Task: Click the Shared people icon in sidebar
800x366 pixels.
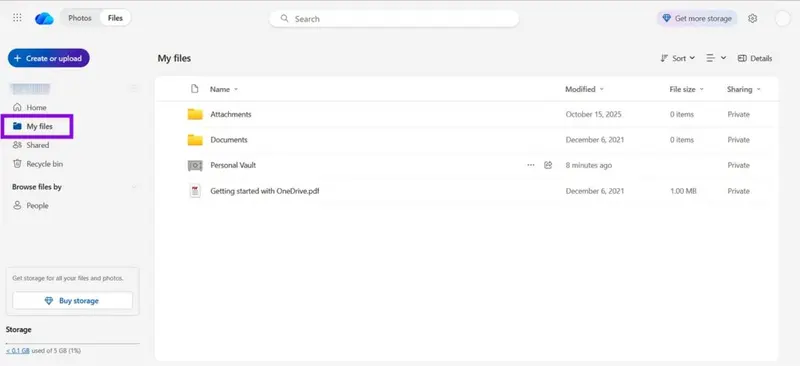Action: [17, 145]
